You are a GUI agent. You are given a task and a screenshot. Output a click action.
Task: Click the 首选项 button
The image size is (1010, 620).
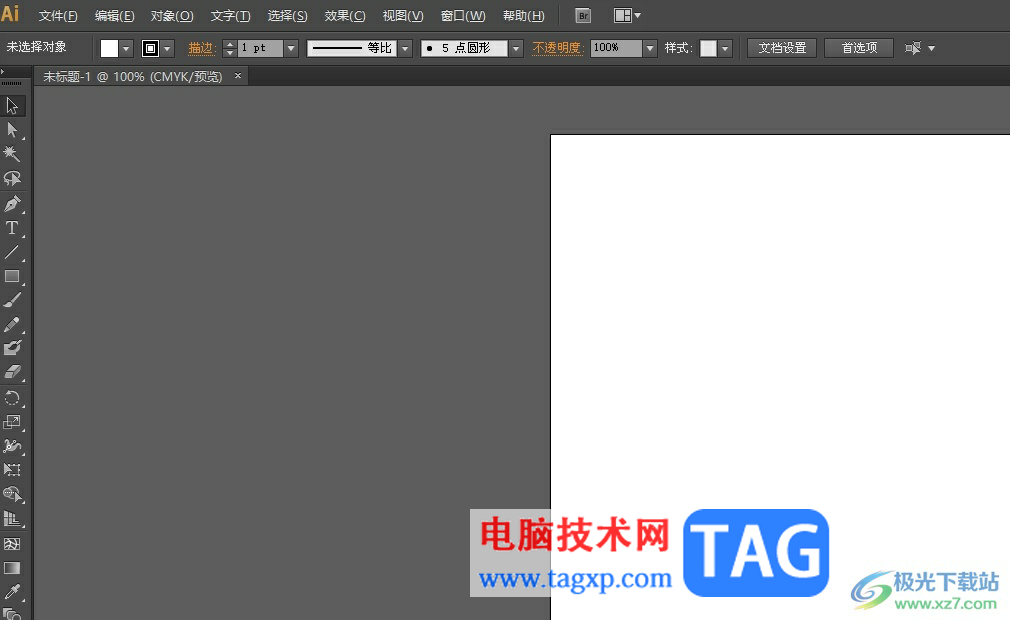pos(859,48)
